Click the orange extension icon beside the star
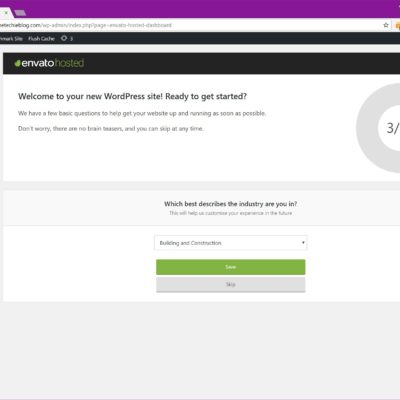Viewport: 400px width, 400px height. (397, 25)
